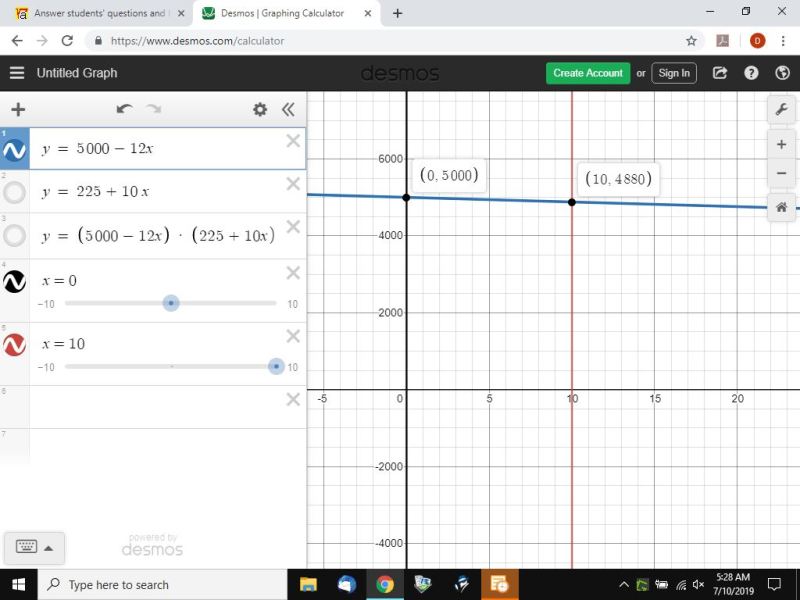Reset graph to default viewport home
Viewport: 800px width, 600px height.
pos(781,207)
